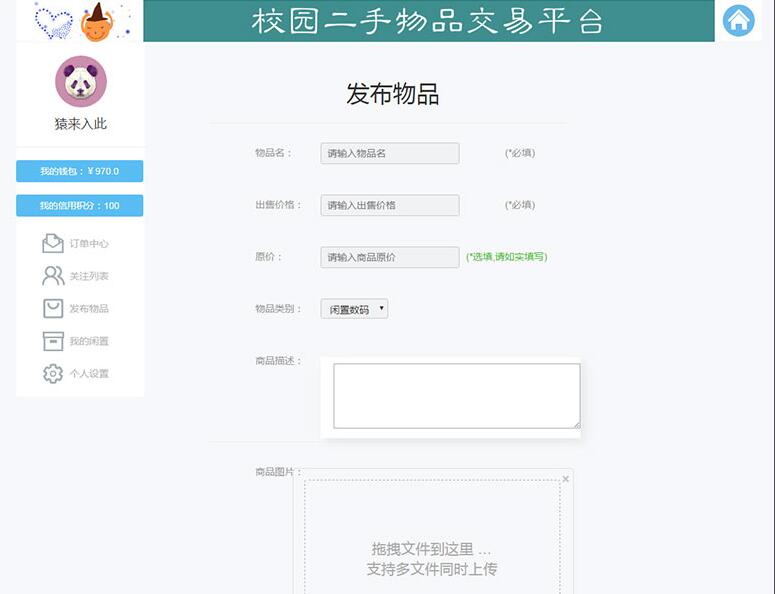775x594 pixels.
Task: Focus the 物品名 input field
Action: 389,153
